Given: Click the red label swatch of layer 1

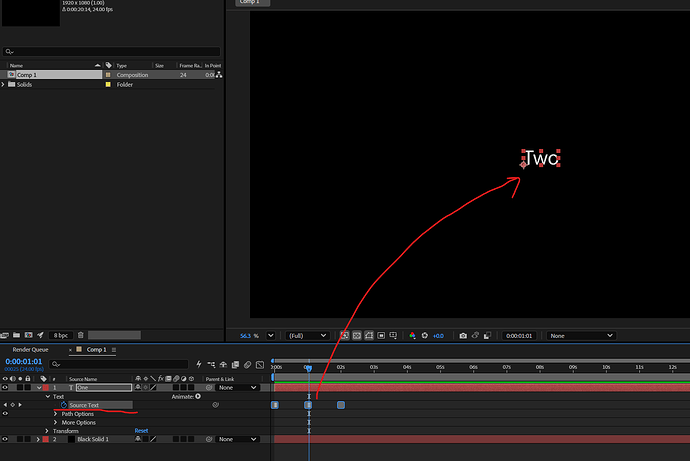Looking at the screenshot, I should coord(46,388).
